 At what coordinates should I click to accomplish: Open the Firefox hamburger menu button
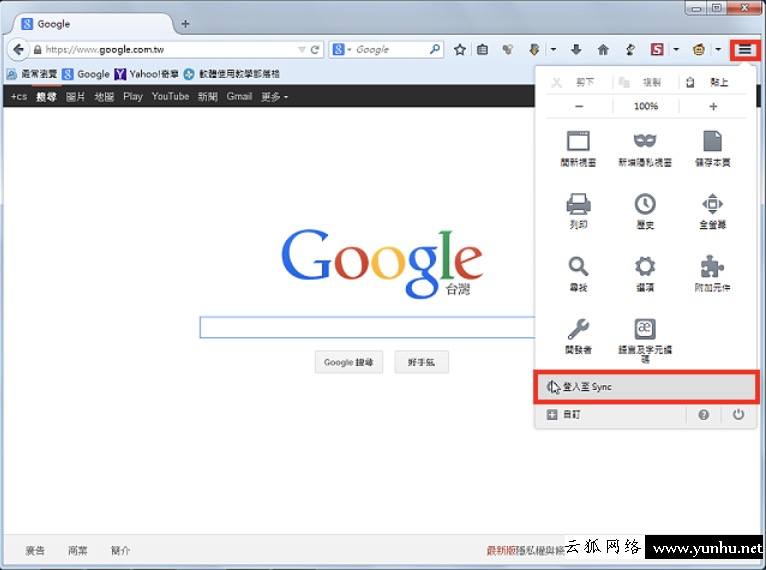click(745, 49)
